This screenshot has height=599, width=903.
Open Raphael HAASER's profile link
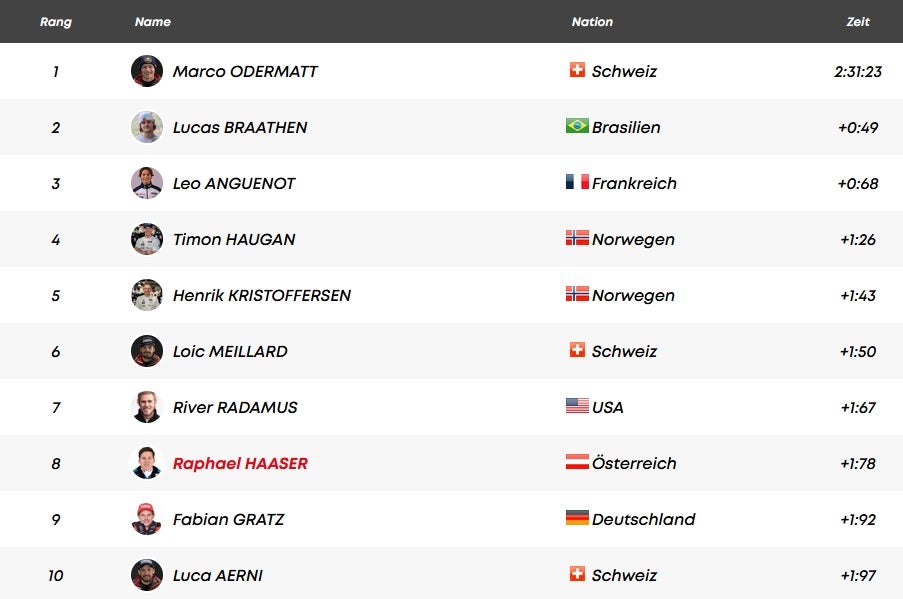(x=240, y=463)
